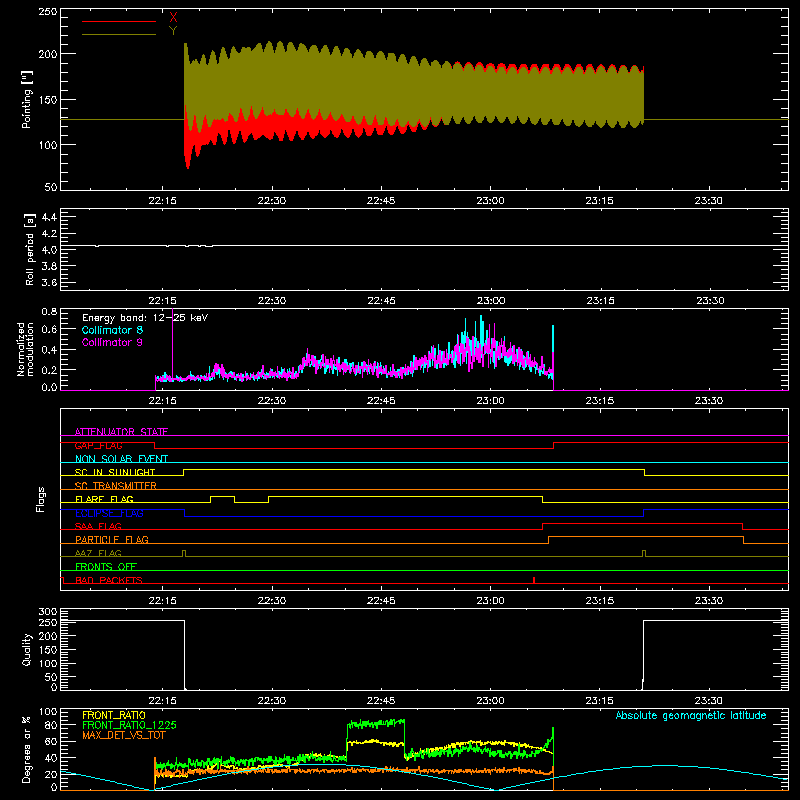Click the 4.0 value on Roll period axis
The height and width of the screenshot is (800, 800).
pos(49,250)
